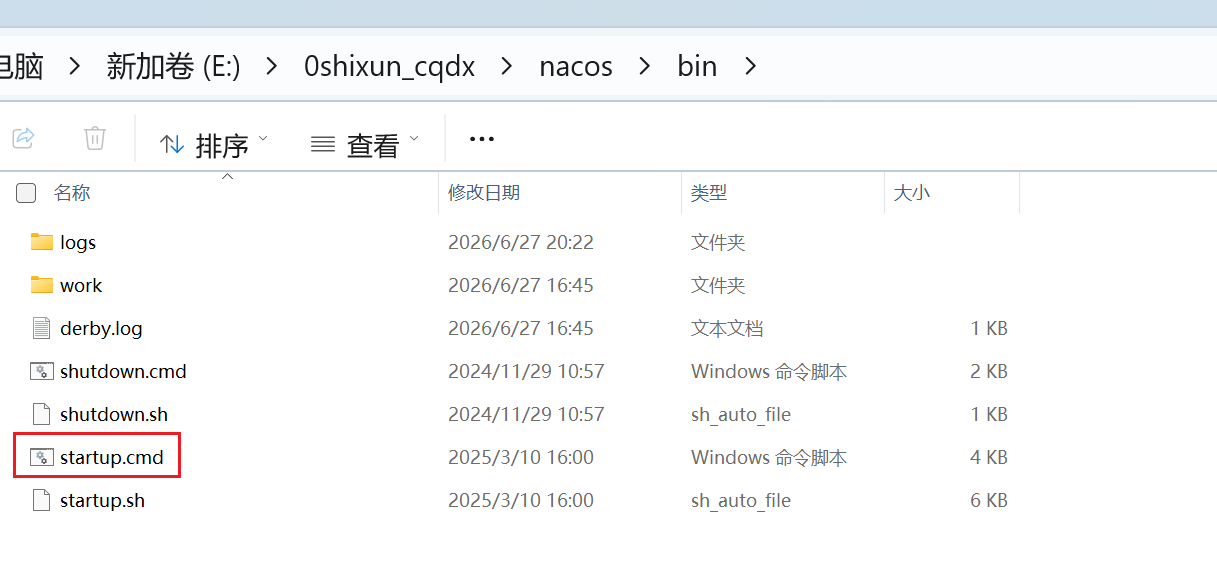Navigate to 0shixun_cqdx in breadcrumb
Viewport: 1217px width, 570px height.
(389, 67)
